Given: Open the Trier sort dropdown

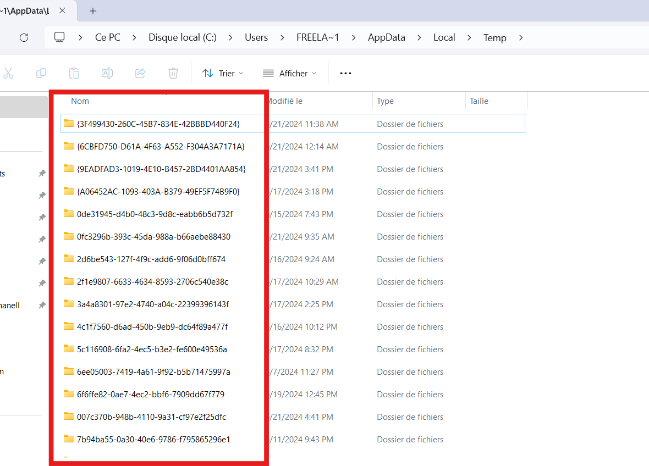Looking at the screenshot, I should (x=222, y=73).
